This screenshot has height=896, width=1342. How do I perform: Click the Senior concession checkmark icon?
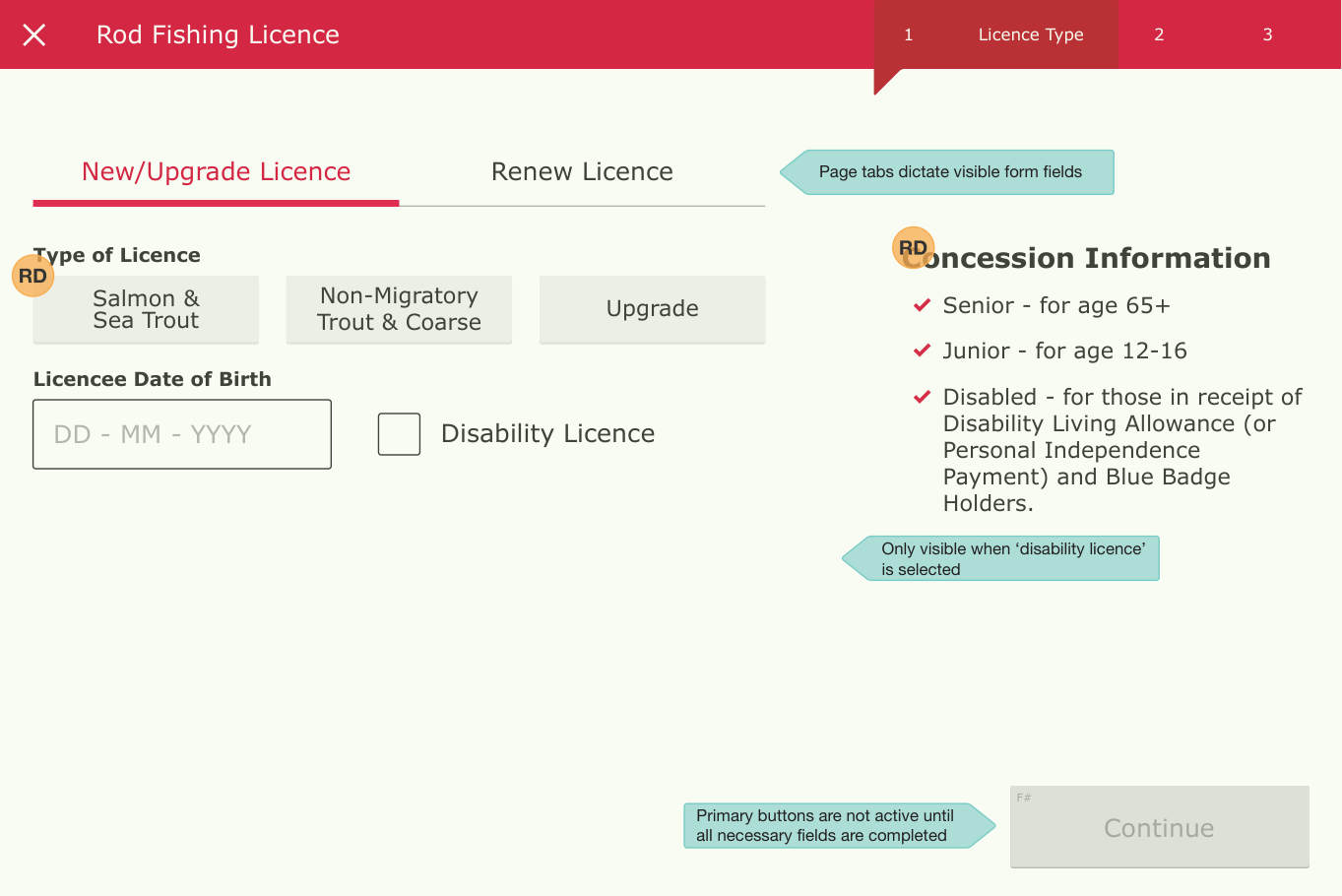[x=923, y=305]
